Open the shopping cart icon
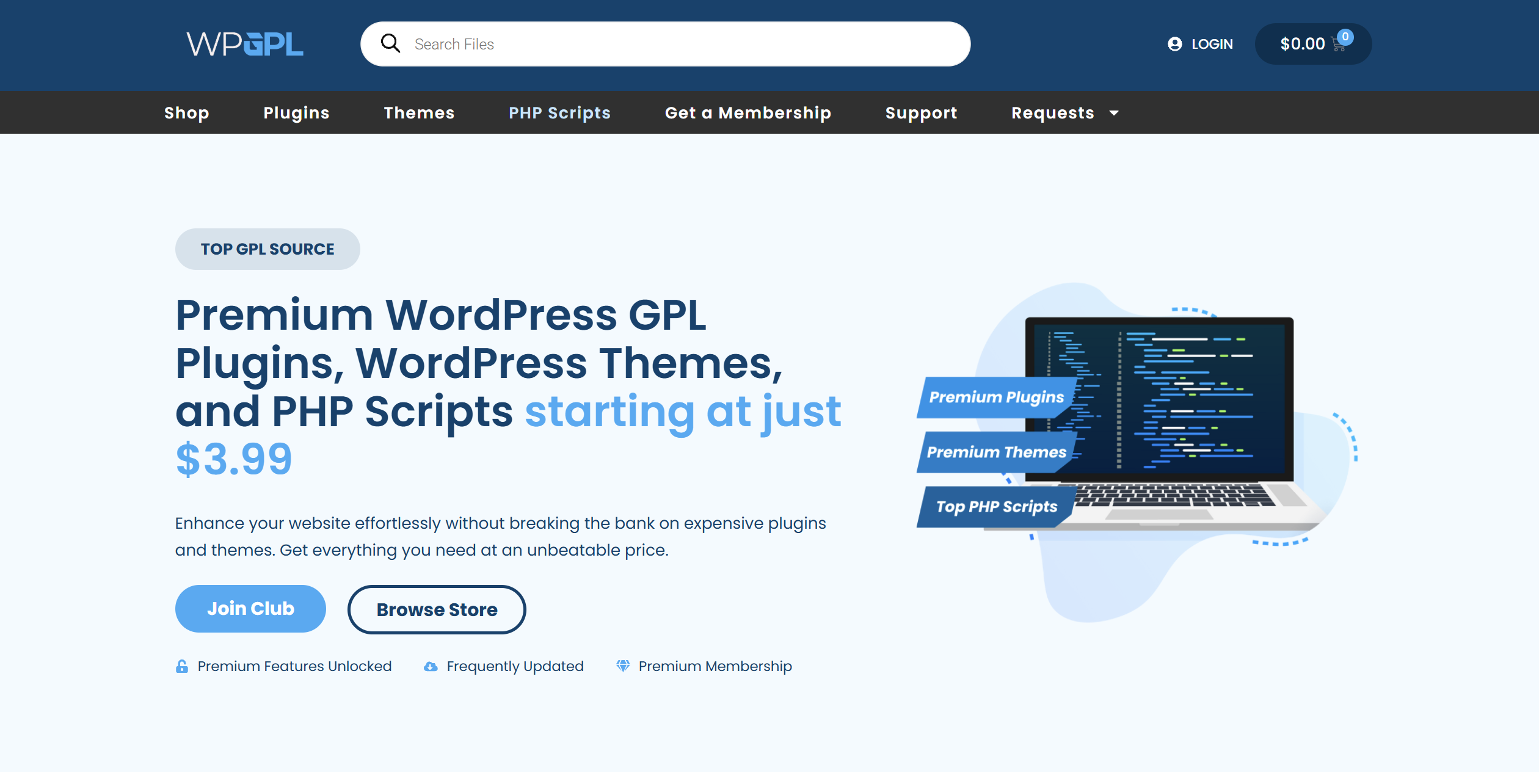Image resolution: width=1539 pixels, height=784 pixels. (1337, 46)
